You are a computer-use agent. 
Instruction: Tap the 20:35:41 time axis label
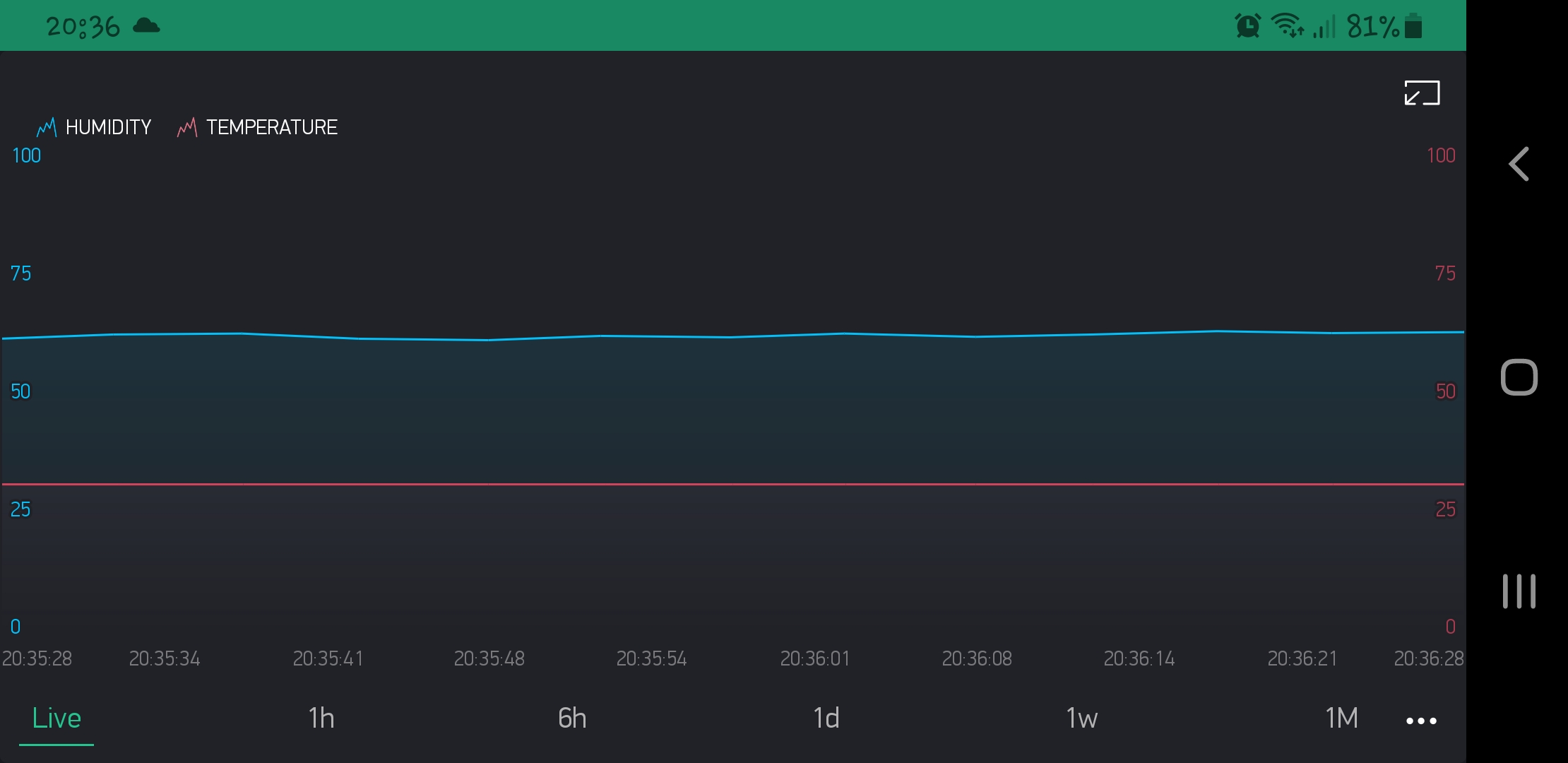click(328, 659)
